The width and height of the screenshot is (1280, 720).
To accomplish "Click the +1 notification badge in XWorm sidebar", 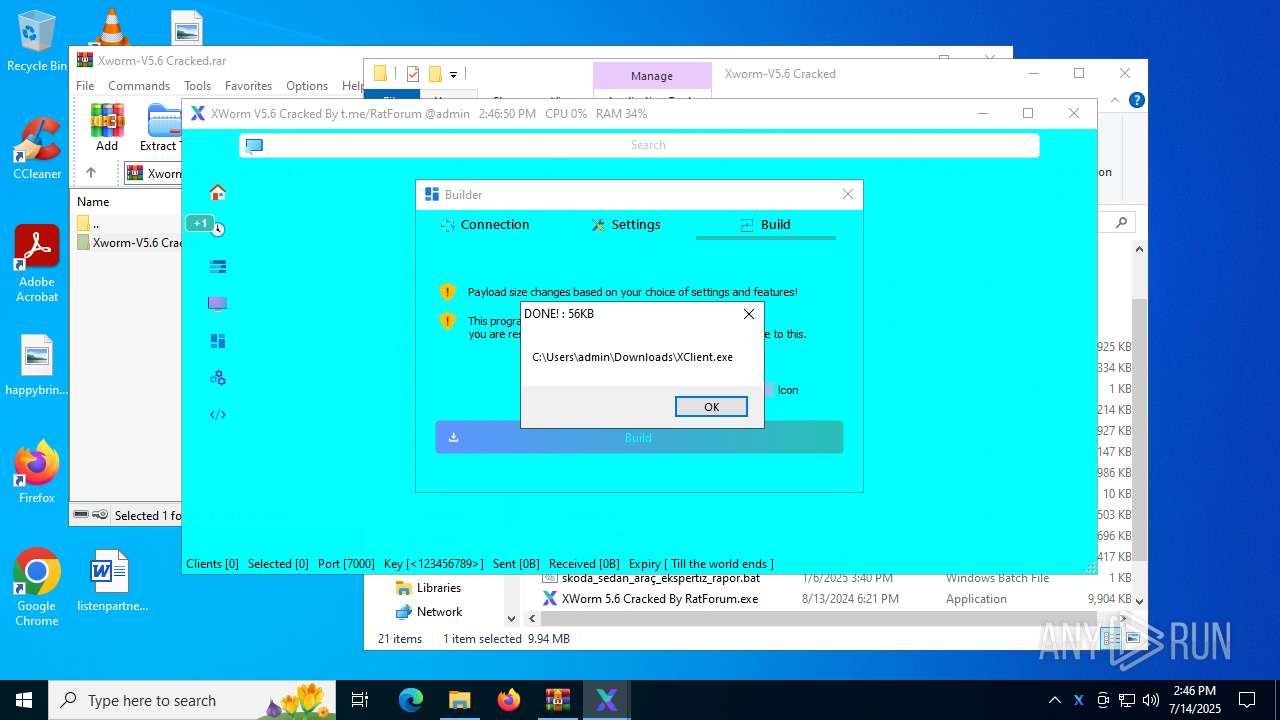I will [x=199, y=223].
